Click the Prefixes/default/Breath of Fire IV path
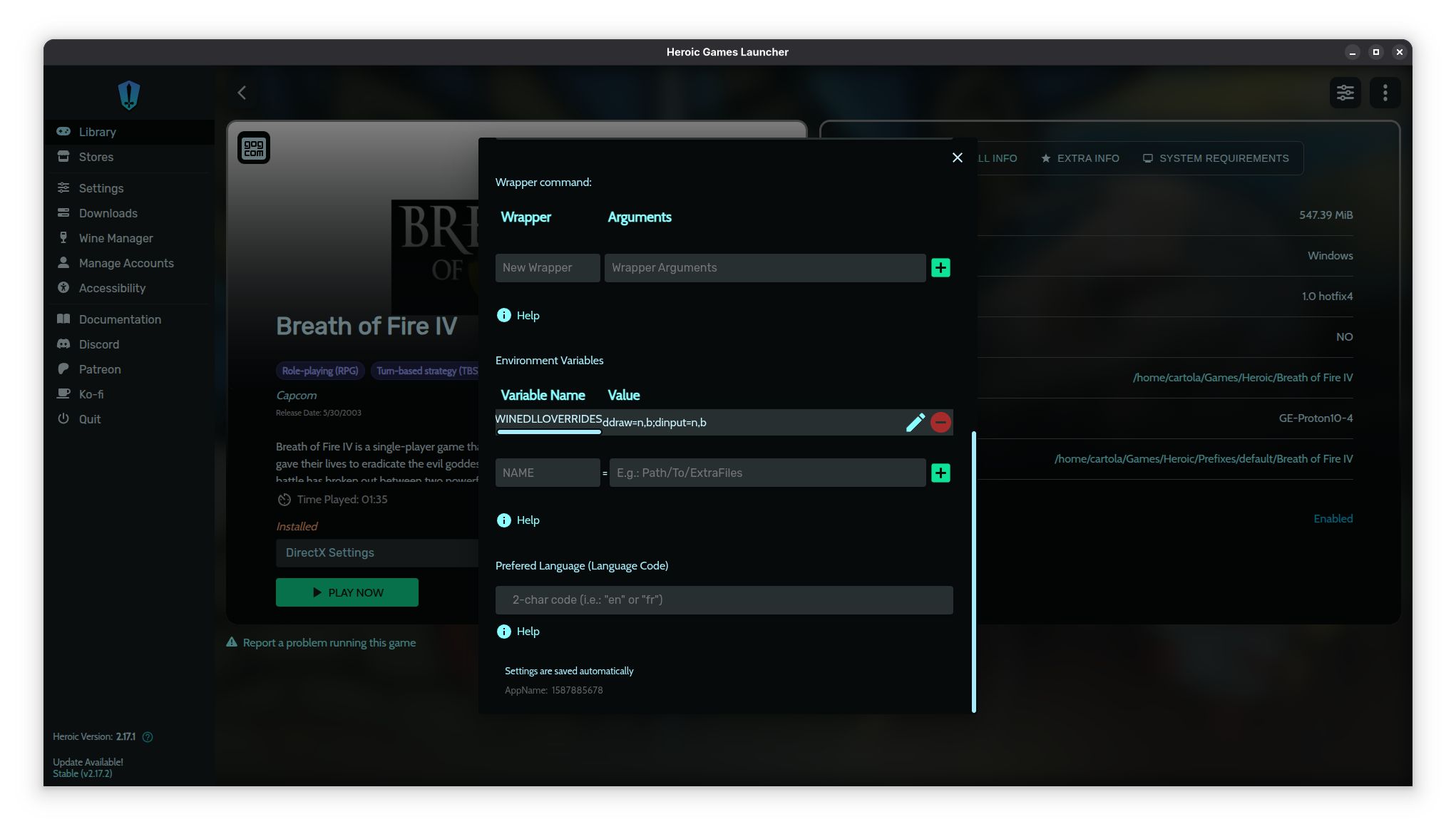The width and height of the screenshot is (1456, 834). pos(1204,459)
